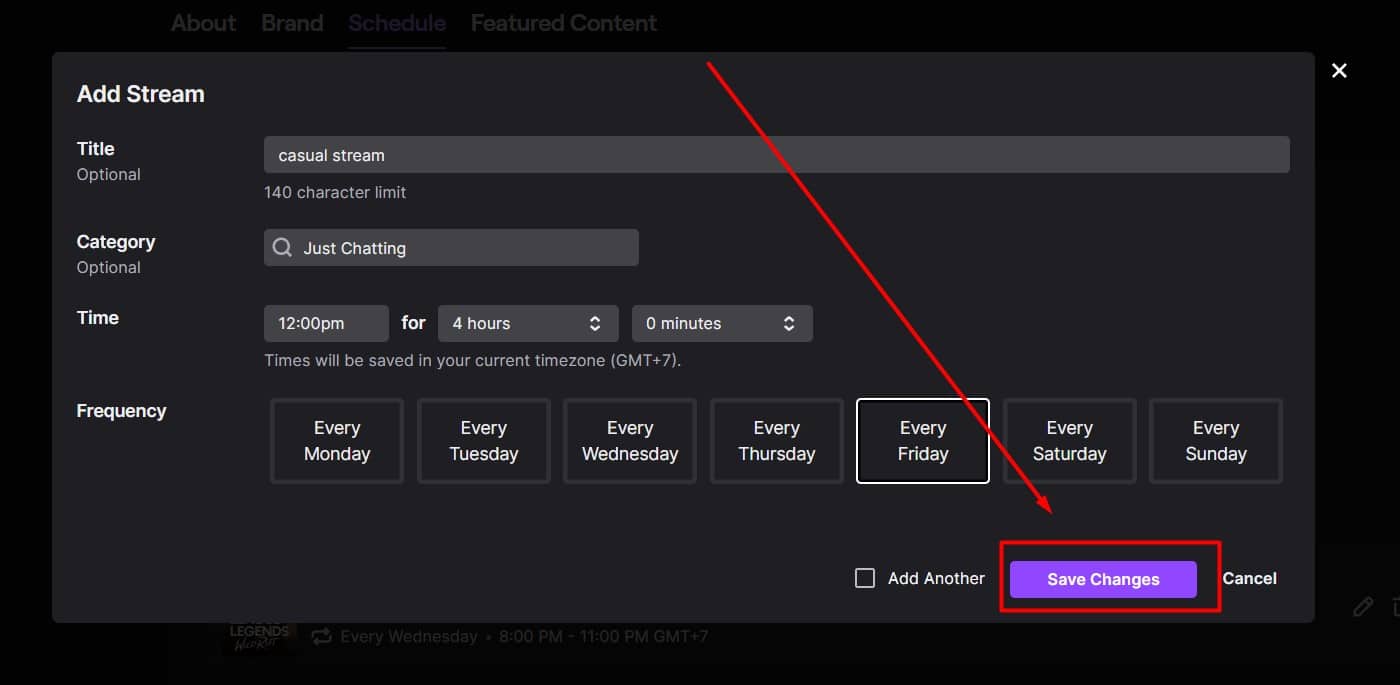Click the recurring repeat icon next to Every Wednesday
Viewport: 1400px width, 685px height.
point(319,636)
